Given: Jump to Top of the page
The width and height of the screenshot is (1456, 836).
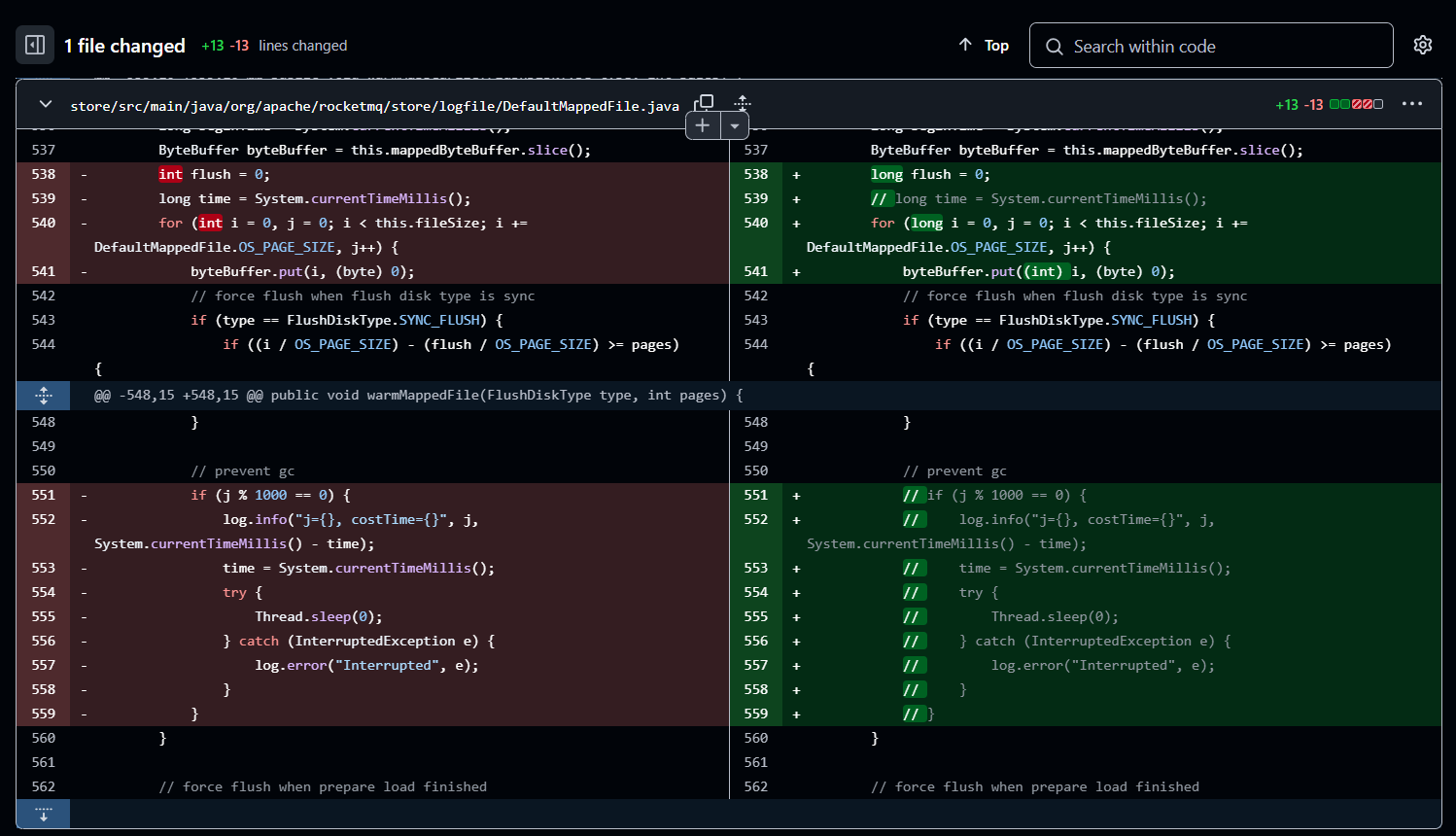Looking at the screenshot, I should 984,45.
